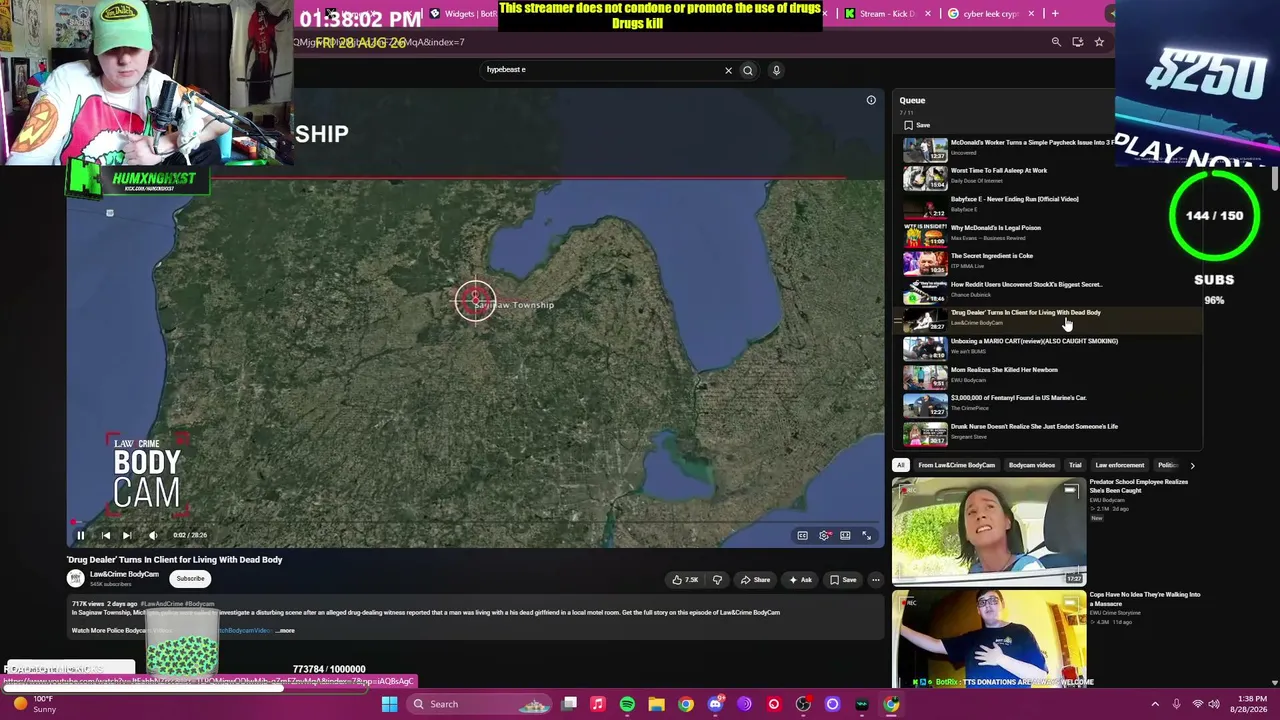Open video player settings gear
Screen dimensions: 1280x720
pos(824,535)
